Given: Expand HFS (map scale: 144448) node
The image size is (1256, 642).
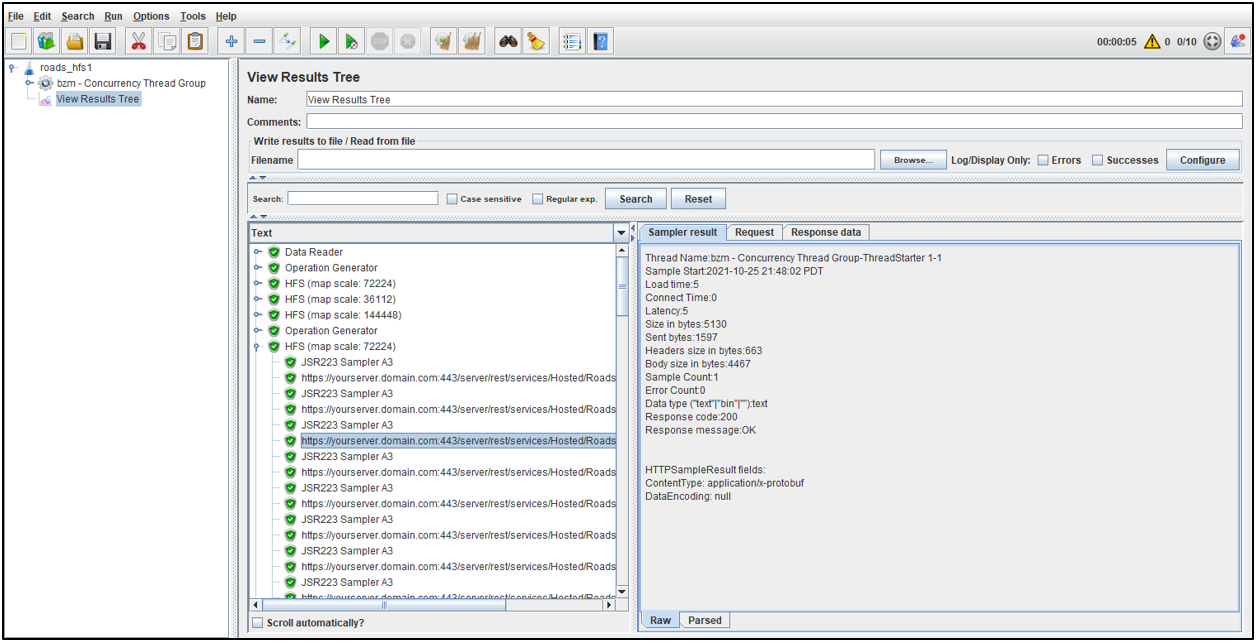Looking at the screenshot, I should [258, 315].
